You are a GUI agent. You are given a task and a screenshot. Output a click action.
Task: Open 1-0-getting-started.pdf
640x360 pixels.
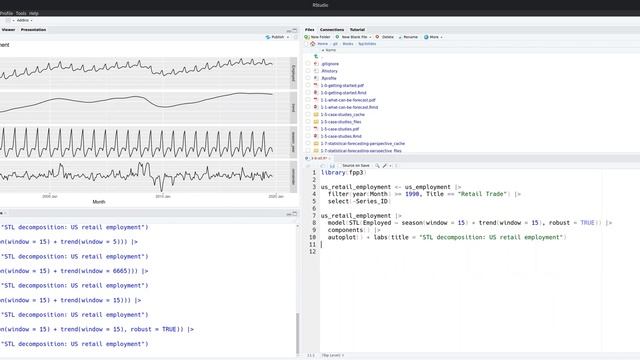pyautogui.click(x=342, y=85)
